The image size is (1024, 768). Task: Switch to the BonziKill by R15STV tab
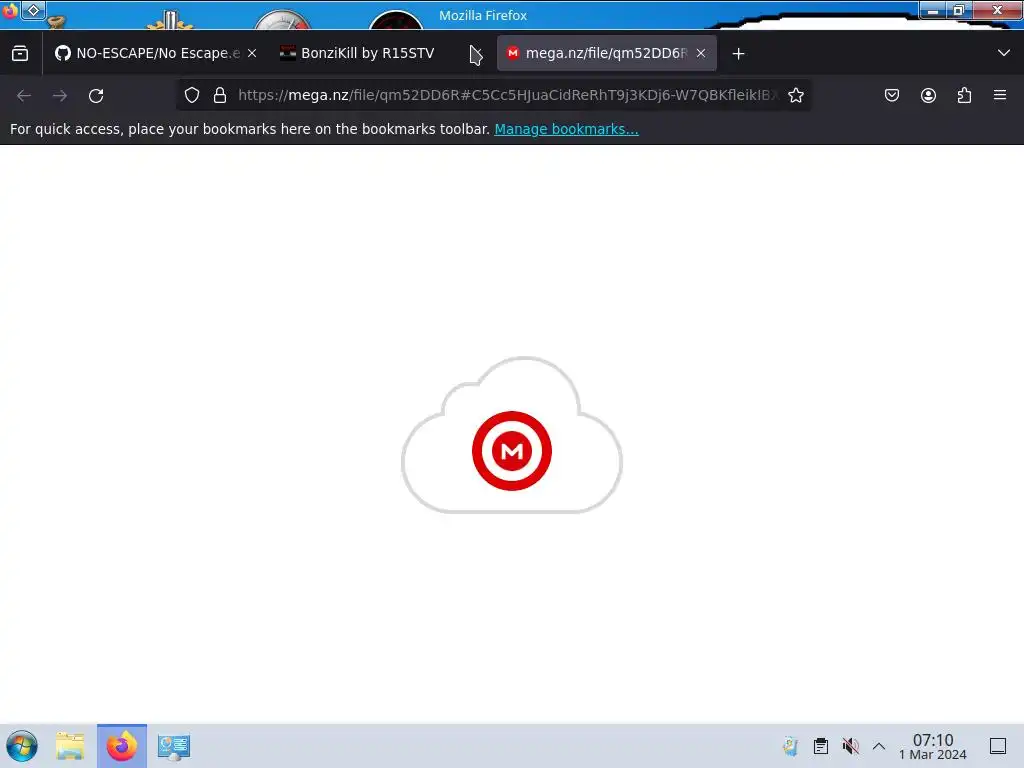[368, 53]
